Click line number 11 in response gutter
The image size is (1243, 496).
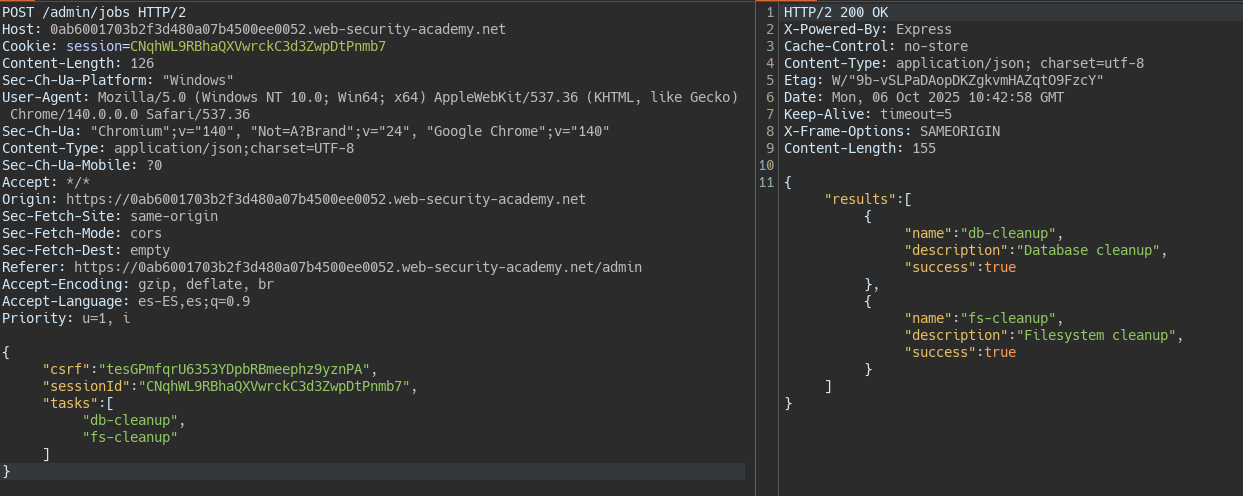coord(767,182)
